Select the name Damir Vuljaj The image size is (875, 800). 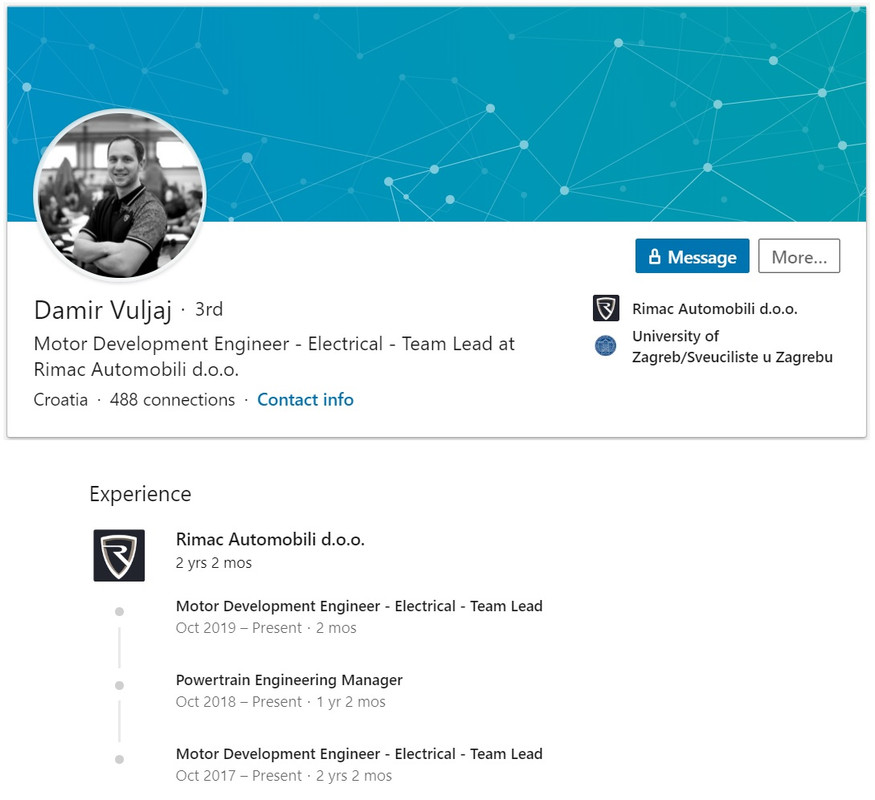[103, 310]
